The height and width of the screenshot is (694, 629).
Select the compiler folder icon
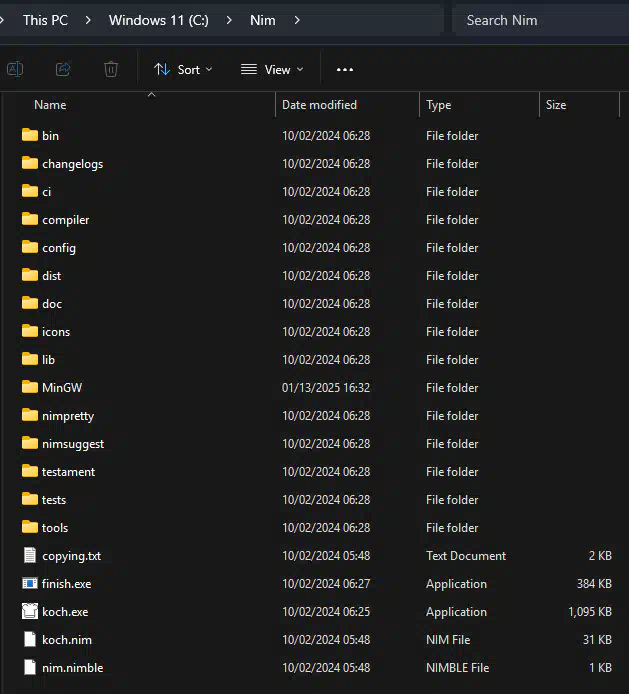click(30, 219)
